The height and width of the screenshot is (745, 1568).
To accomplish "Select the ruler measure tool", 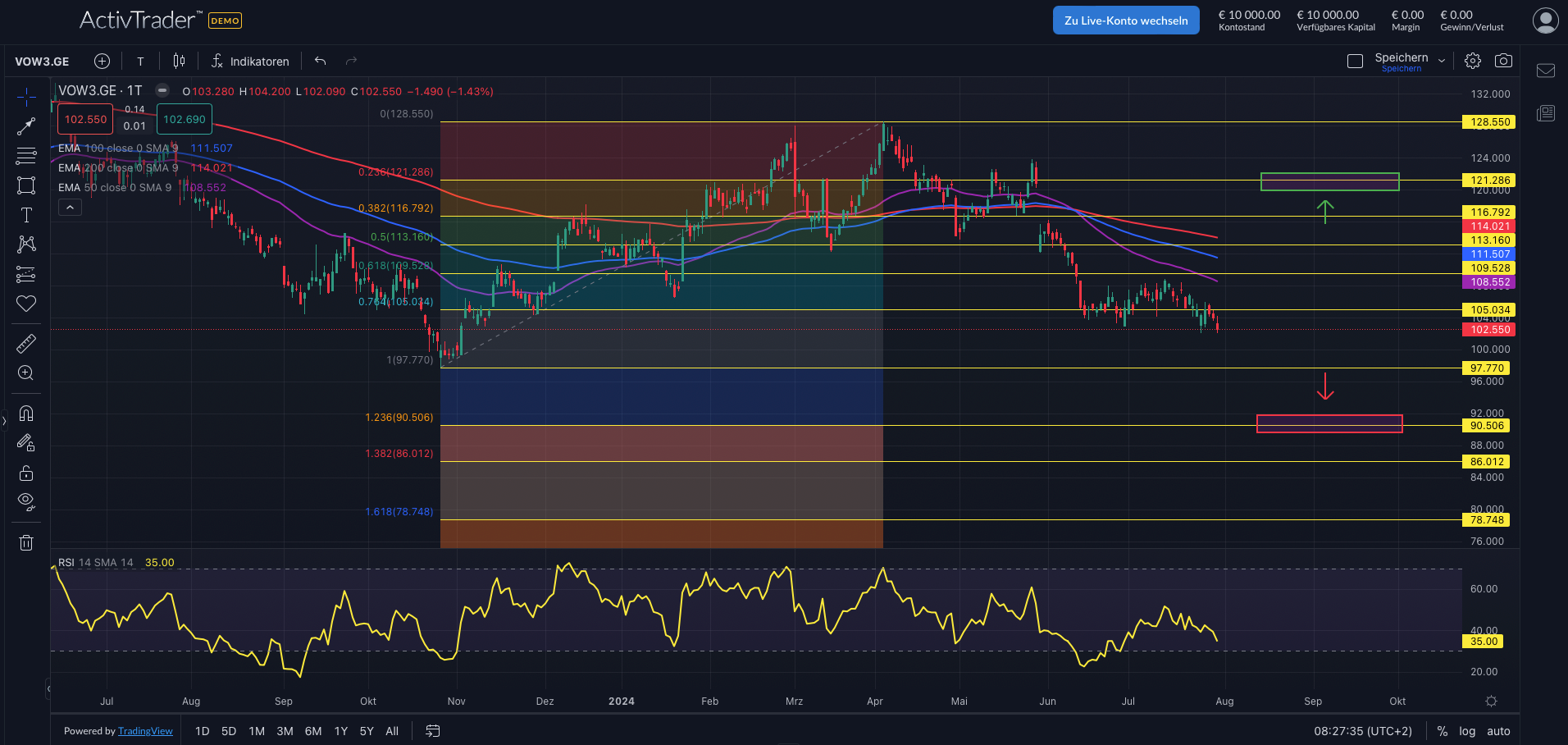I will click(x=26, y=343).
